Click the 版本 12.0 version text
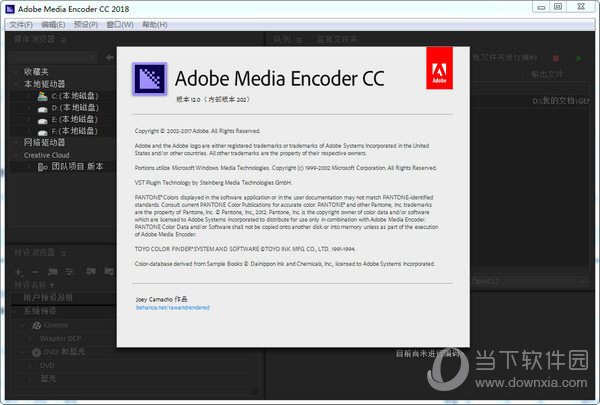Image resolution: width=600 pixels, height=405 pixels. pyautogui.click(x=213, y=100)
